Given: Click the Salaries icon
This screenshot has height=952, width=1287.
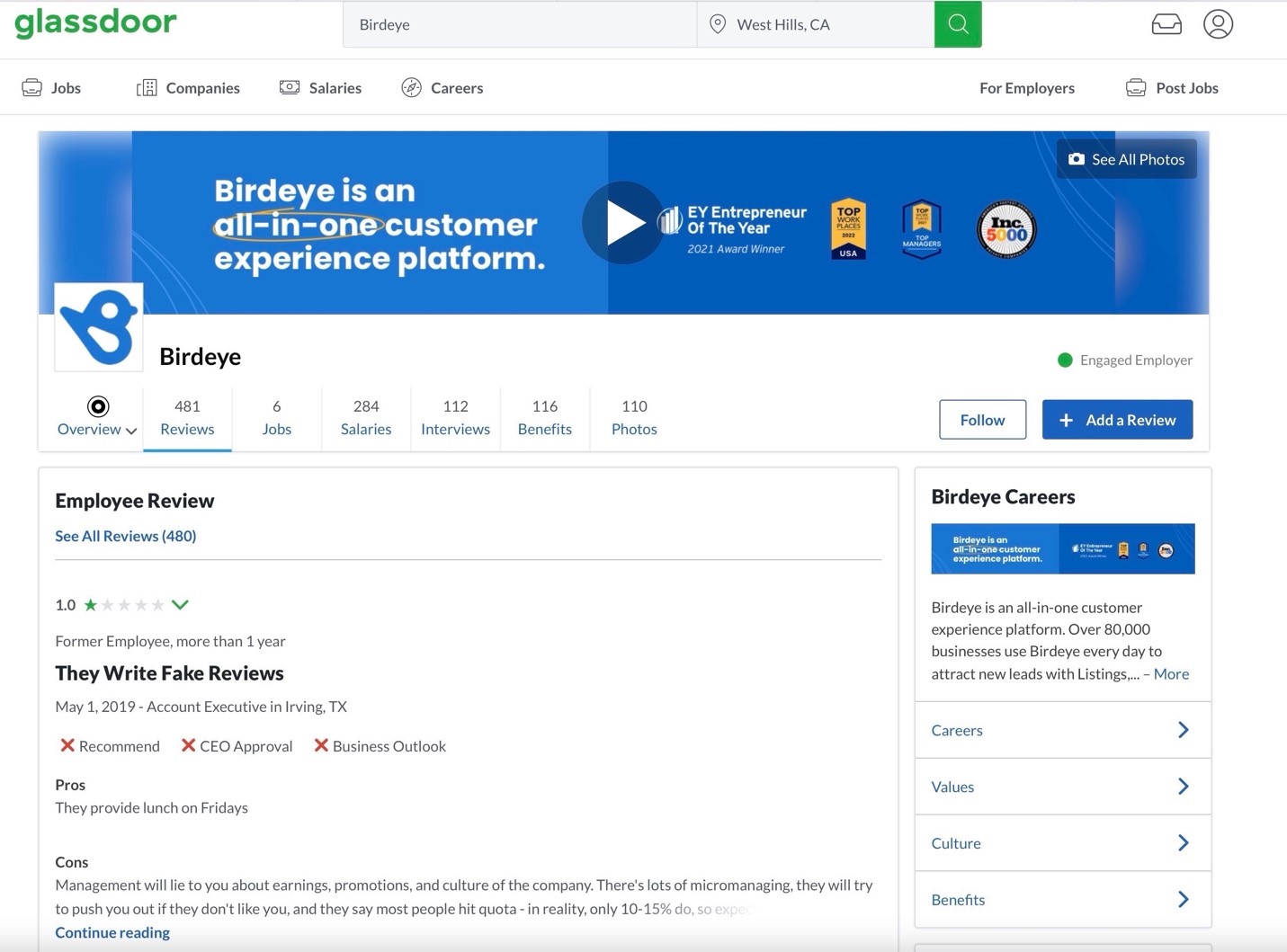Looking at the screenshot, I should [290, 87].
